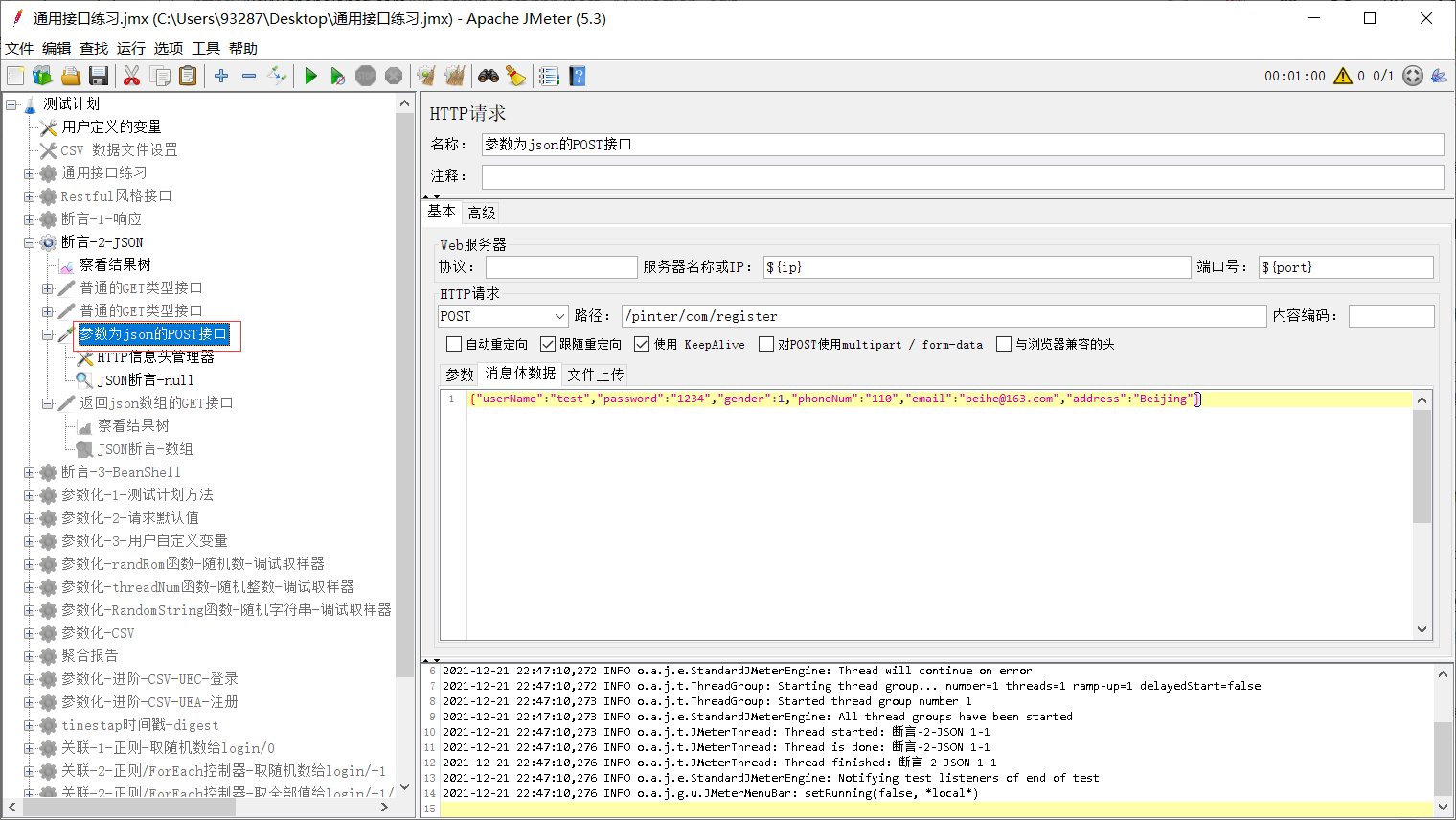
Task: Expand the 参数化-CSV node
Action: (x=29, y=633)
